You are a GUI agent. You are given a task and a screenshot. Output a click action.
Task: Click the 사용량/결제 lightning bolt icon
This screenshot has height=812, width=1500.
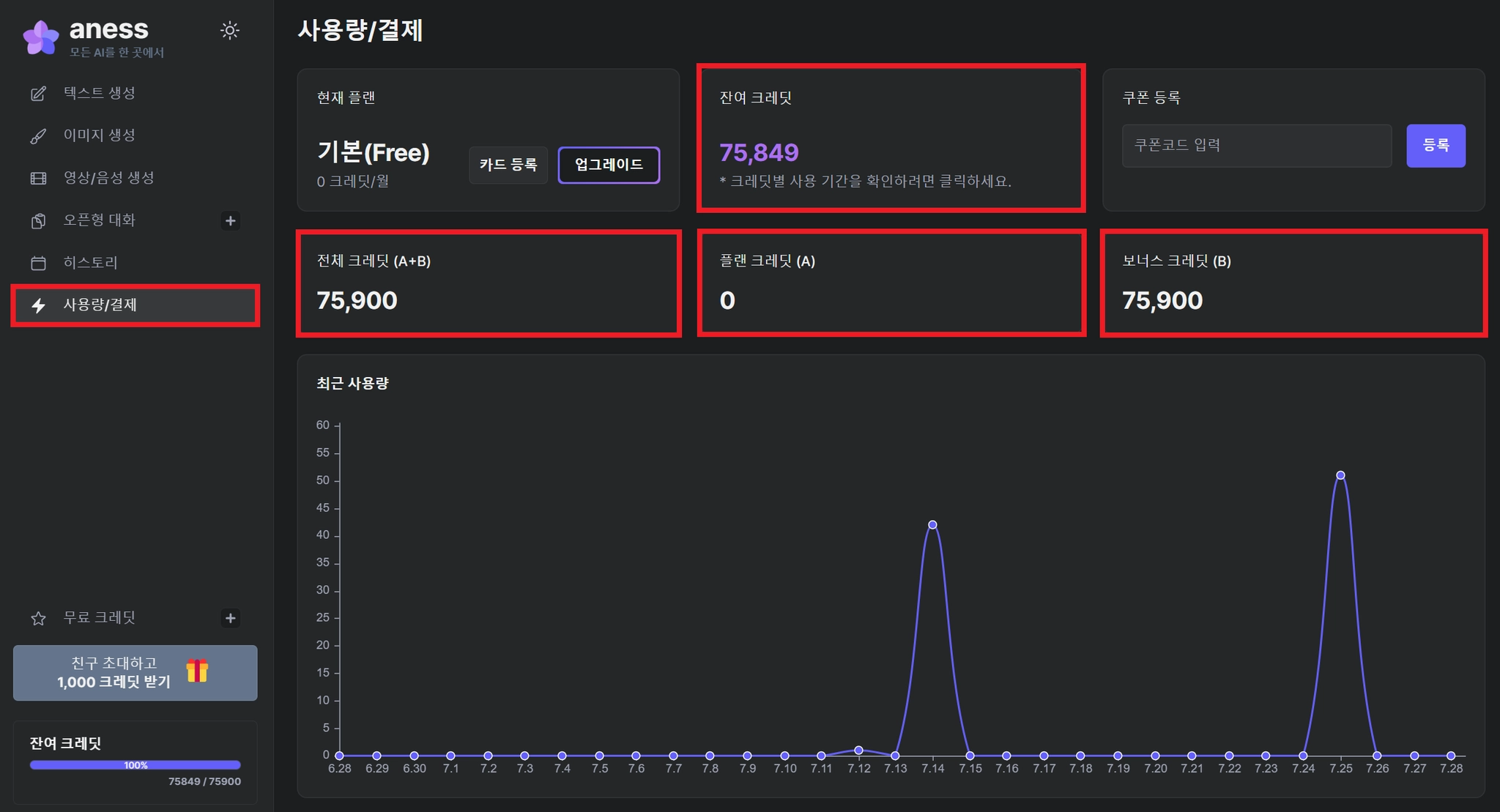point(38,305)
